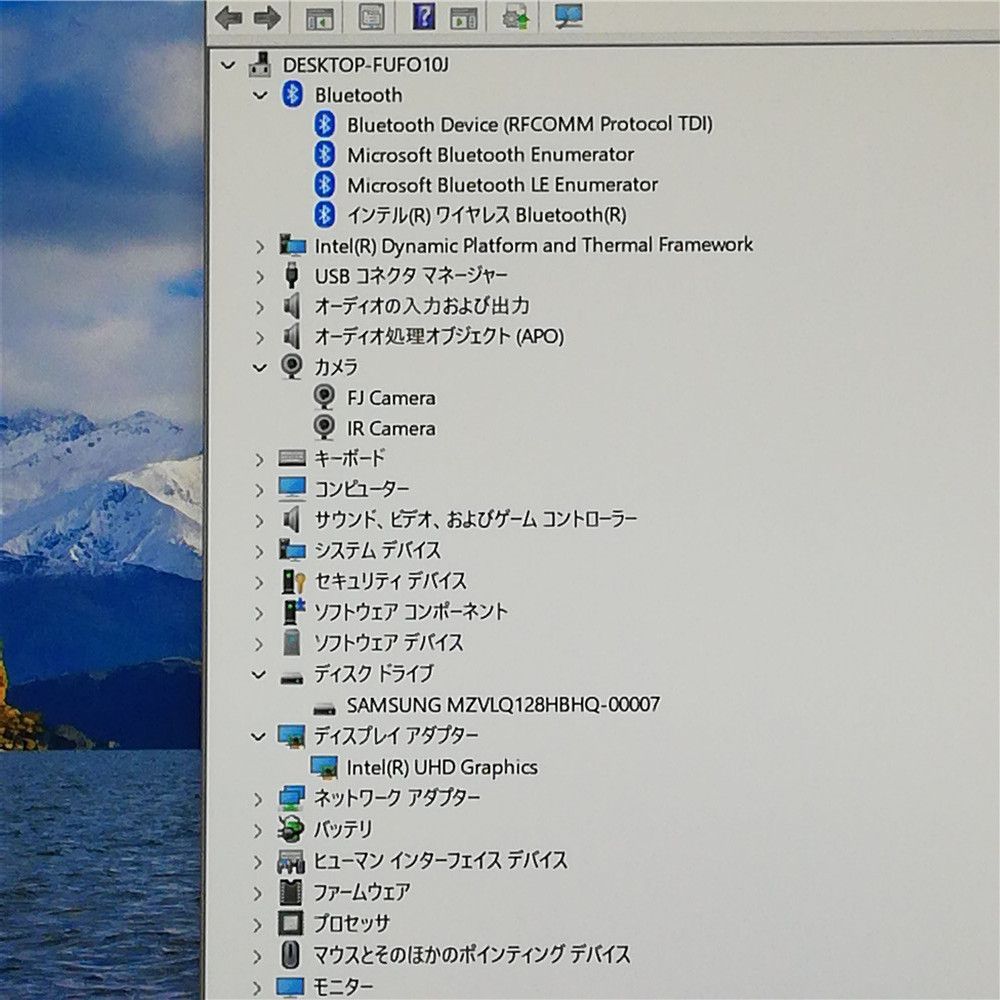Viewport: 1000px width, 1000px height.
Task: Select the Microsoft Bluetooth LE Enumerator text
Action: coord(503,185)
